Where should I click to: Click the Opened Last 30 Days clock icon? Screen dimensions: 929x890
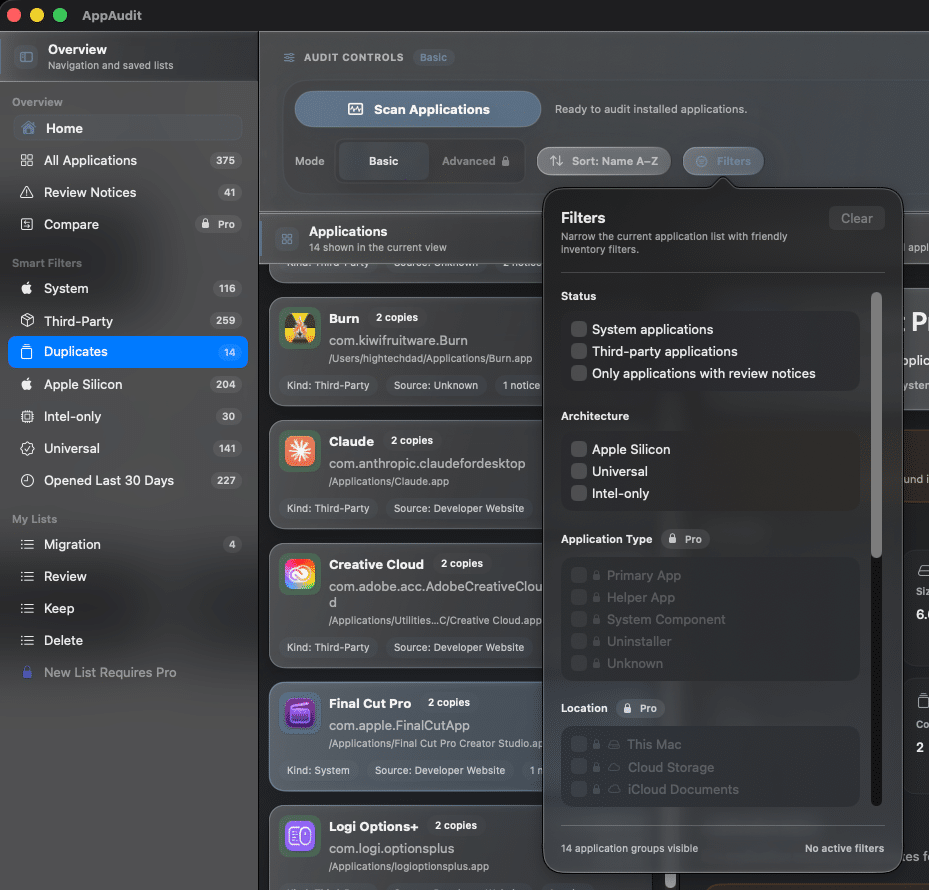(27, 481)
